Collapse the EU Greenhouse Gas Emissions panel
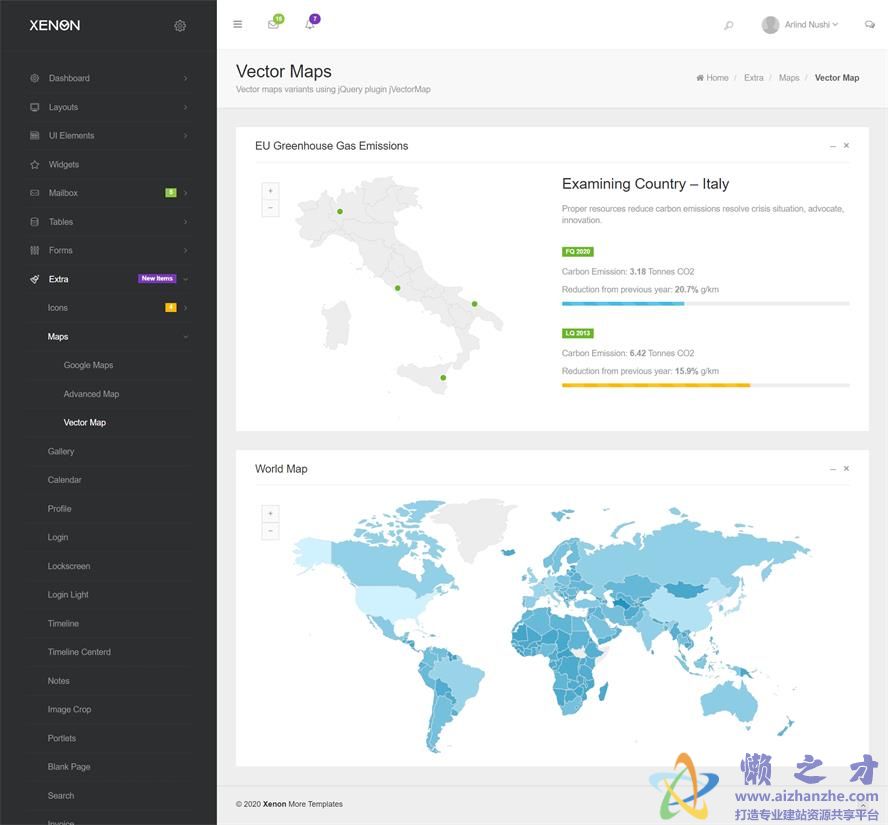This screenshot has height=825, width=888. [x=832, y=146]
